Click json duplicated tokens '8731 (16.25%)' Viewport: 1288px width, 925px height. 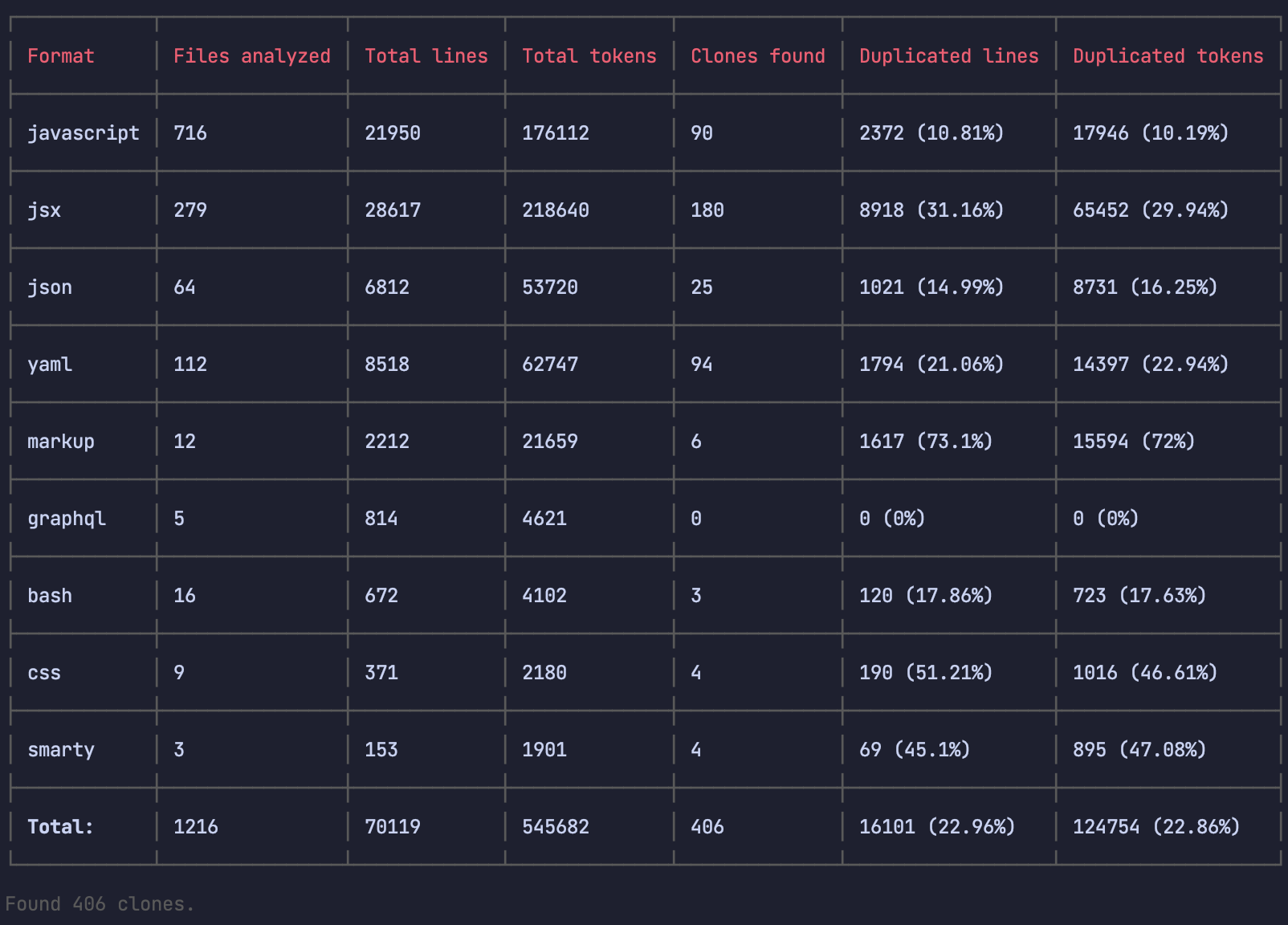click(x=1146, y=287)
